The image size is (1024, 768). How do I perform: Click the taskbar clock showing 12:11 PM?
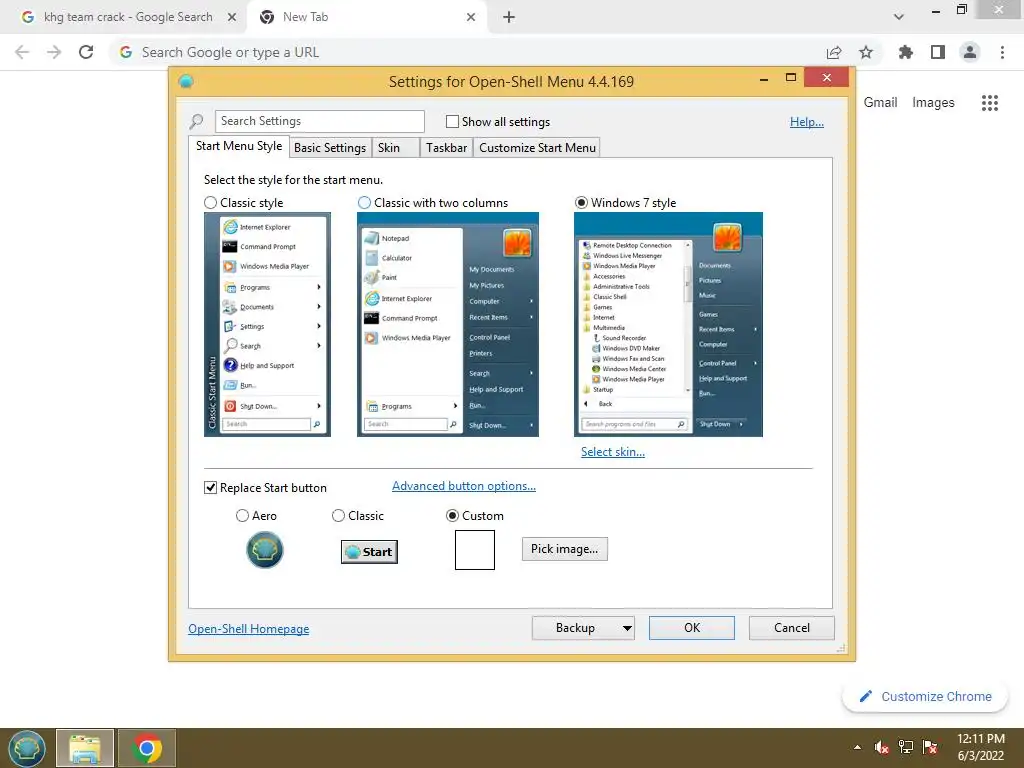[980, 747]
